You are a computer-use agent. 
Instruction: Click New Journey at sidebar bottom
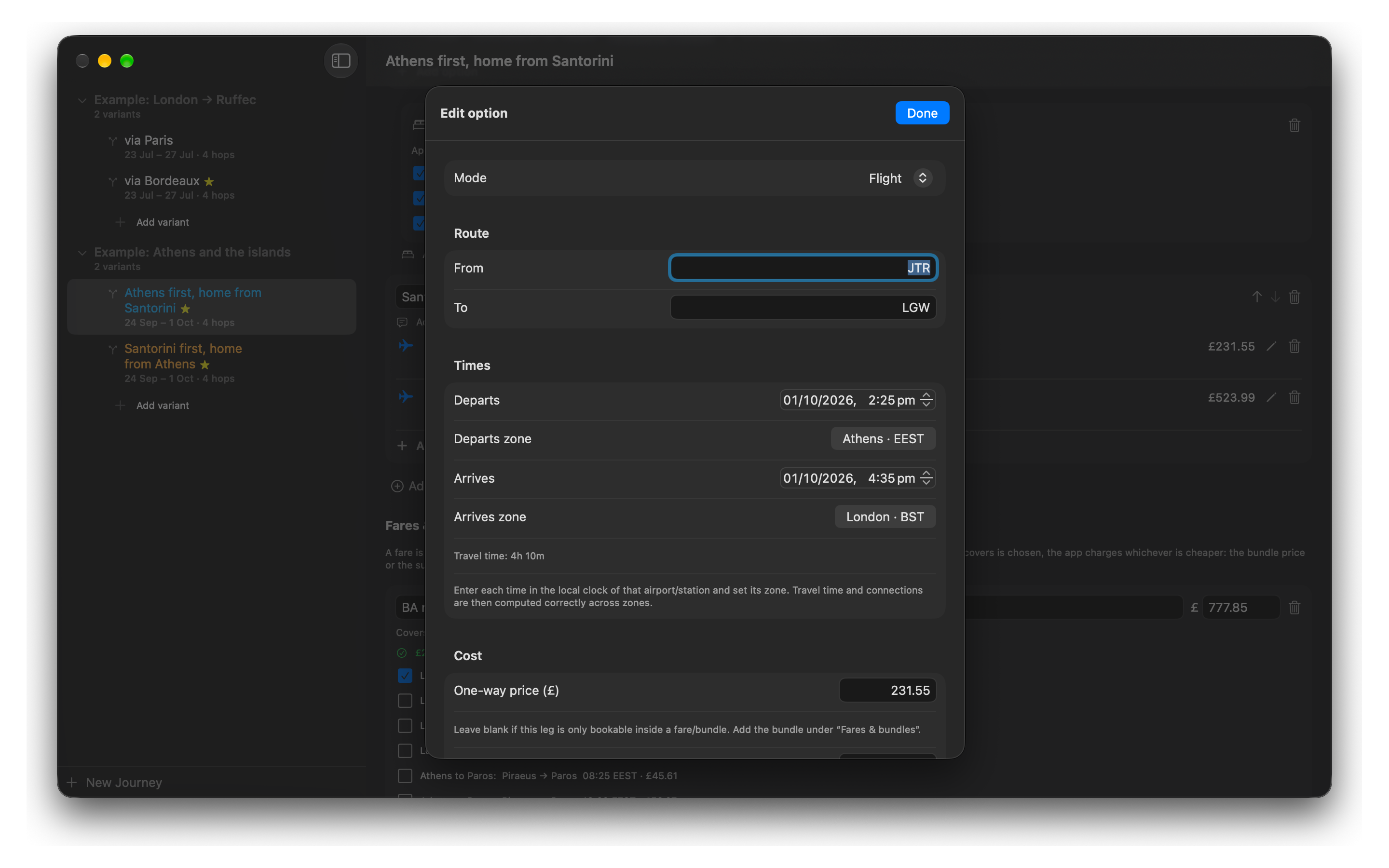(x=115, y=783)
